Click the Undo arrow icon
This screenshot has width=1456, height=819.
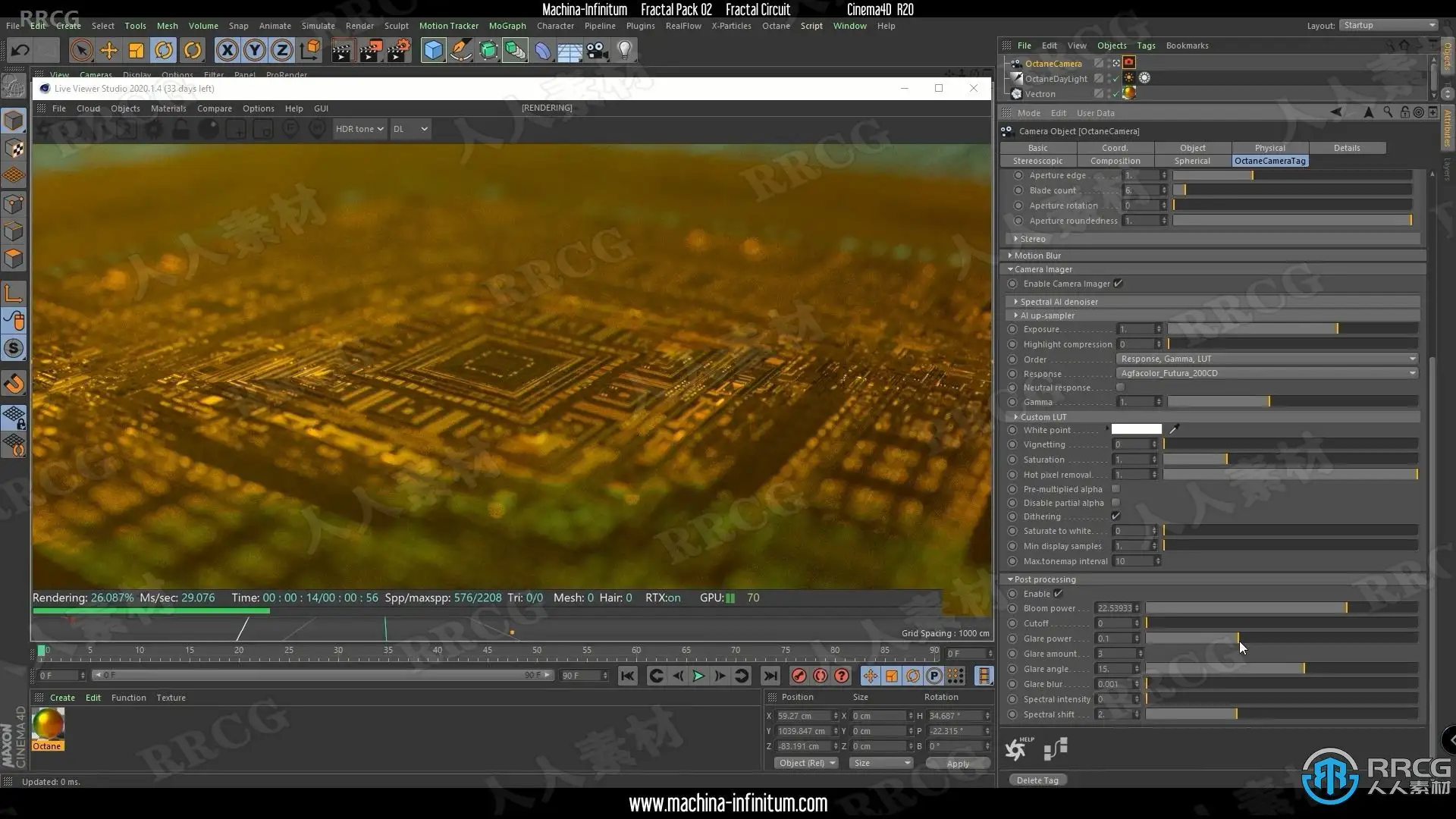[20, 51]
